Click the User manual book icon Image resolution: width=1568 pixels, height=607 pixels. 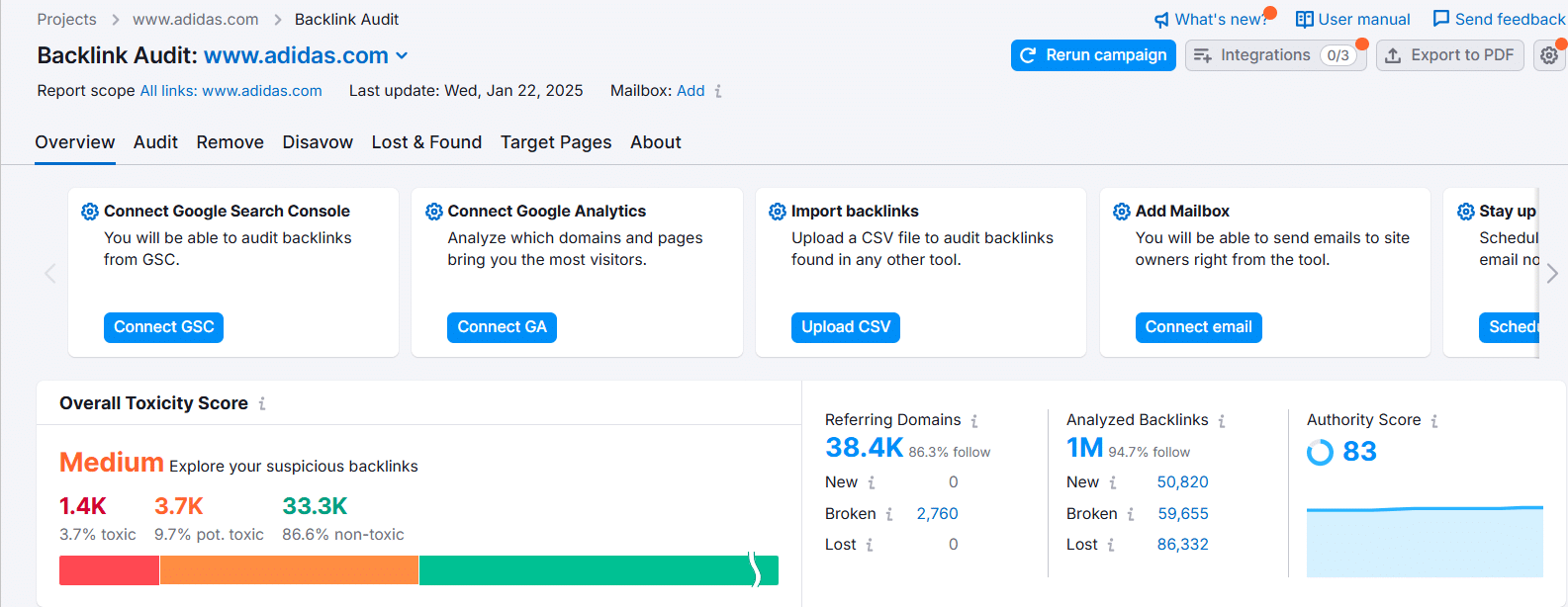(x=1305, y=20)
